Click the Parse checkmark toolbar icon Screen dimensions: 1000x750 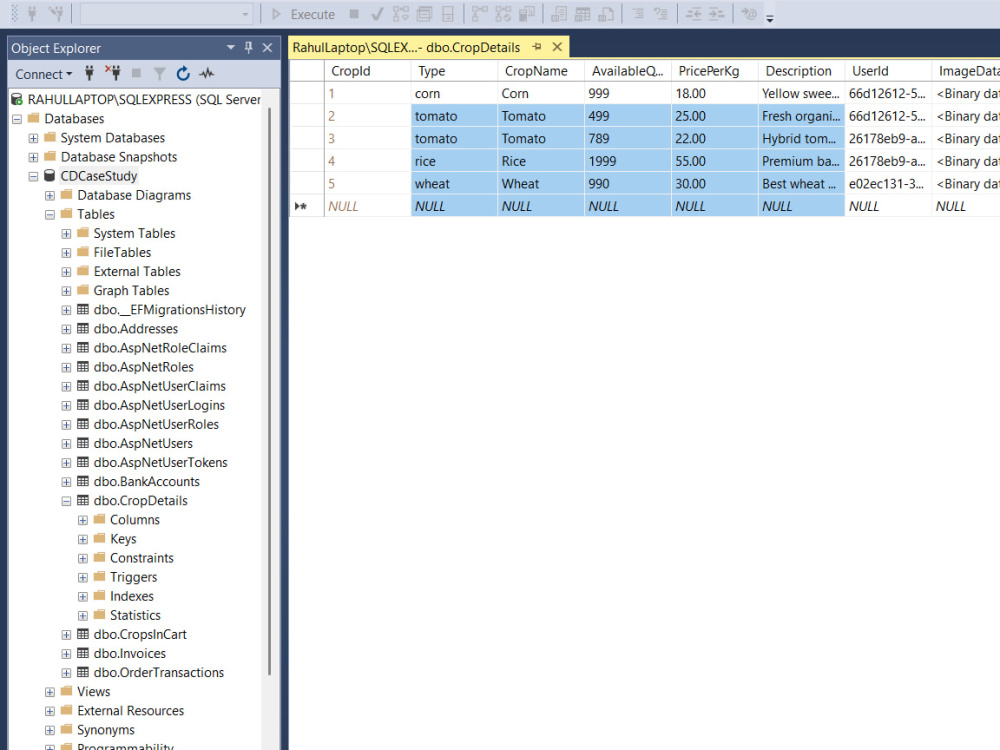tap(377, 14)
